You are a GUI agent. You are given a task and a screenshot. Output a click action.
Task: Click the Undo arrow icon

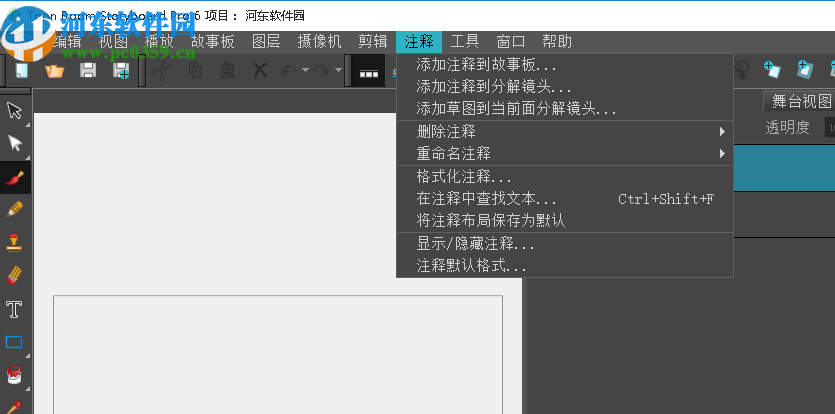coord(288,70)
